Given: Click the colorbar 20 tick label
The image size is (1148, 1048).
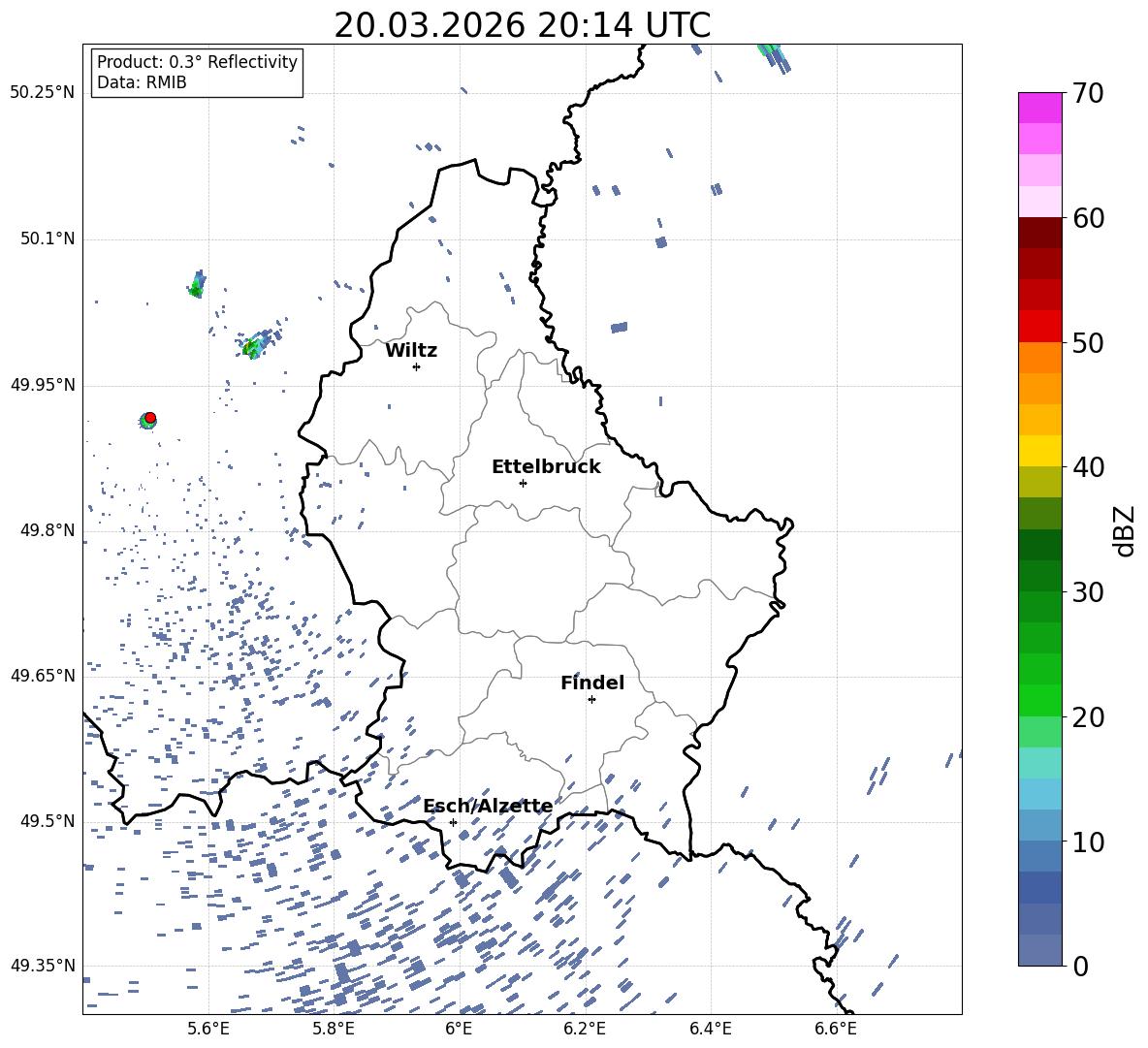Looking at the screenshot, I should click(1088, 717).
